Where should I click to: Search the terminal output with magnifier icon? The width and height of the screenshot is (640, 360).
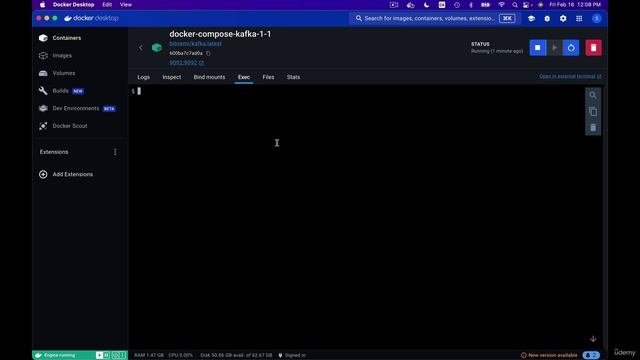pos(593,96)
